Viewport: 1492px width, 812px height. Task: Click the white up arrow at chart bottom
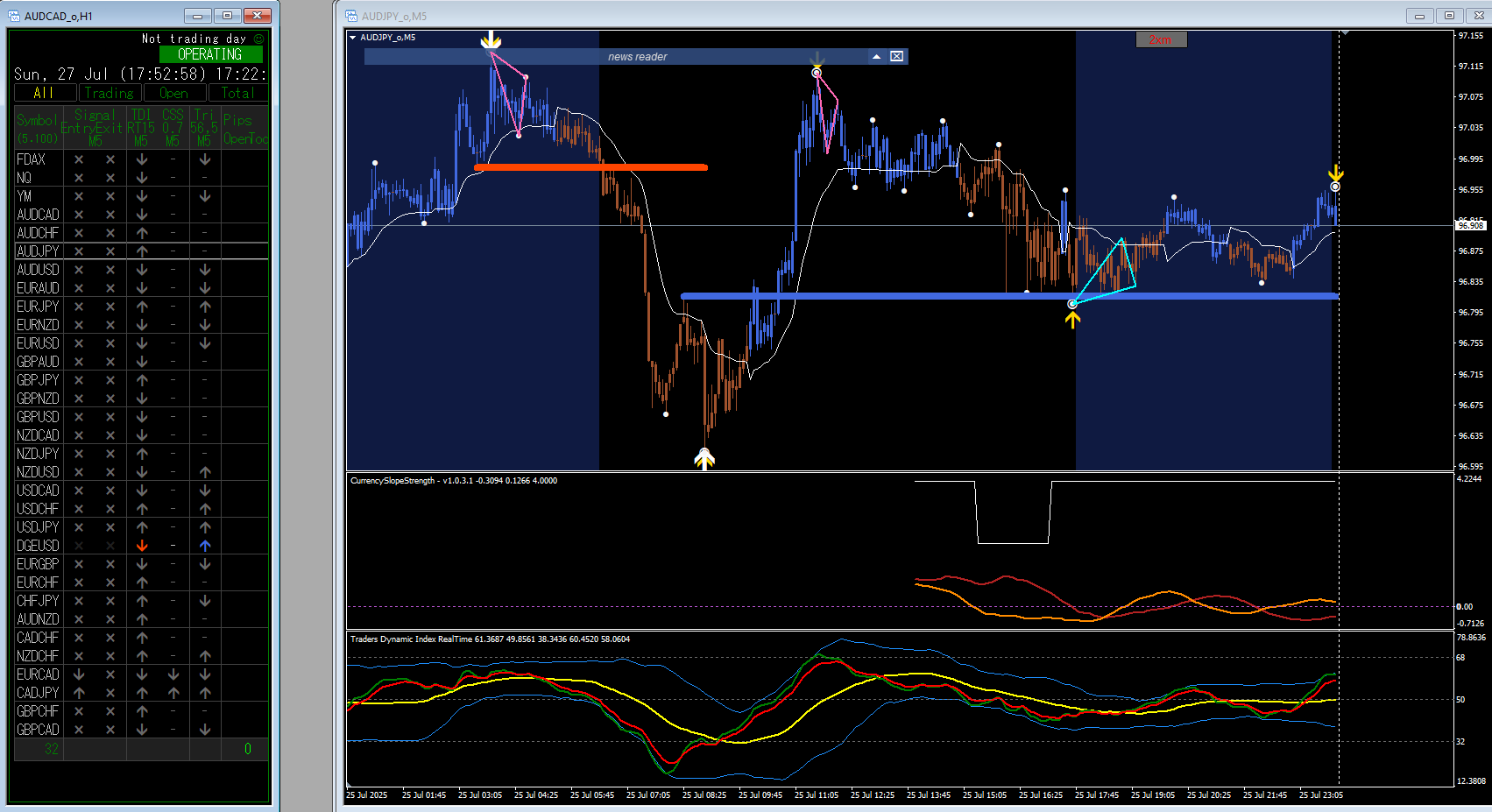(704, 460)
